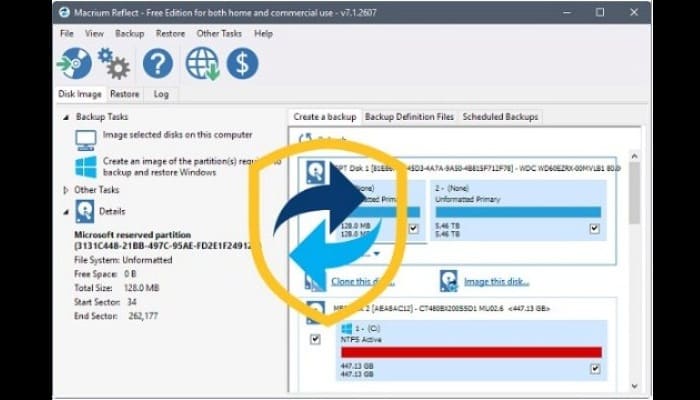Click the End Sector 262,177 value
Viewport: 700px width, 400px height.
(142, 316)
